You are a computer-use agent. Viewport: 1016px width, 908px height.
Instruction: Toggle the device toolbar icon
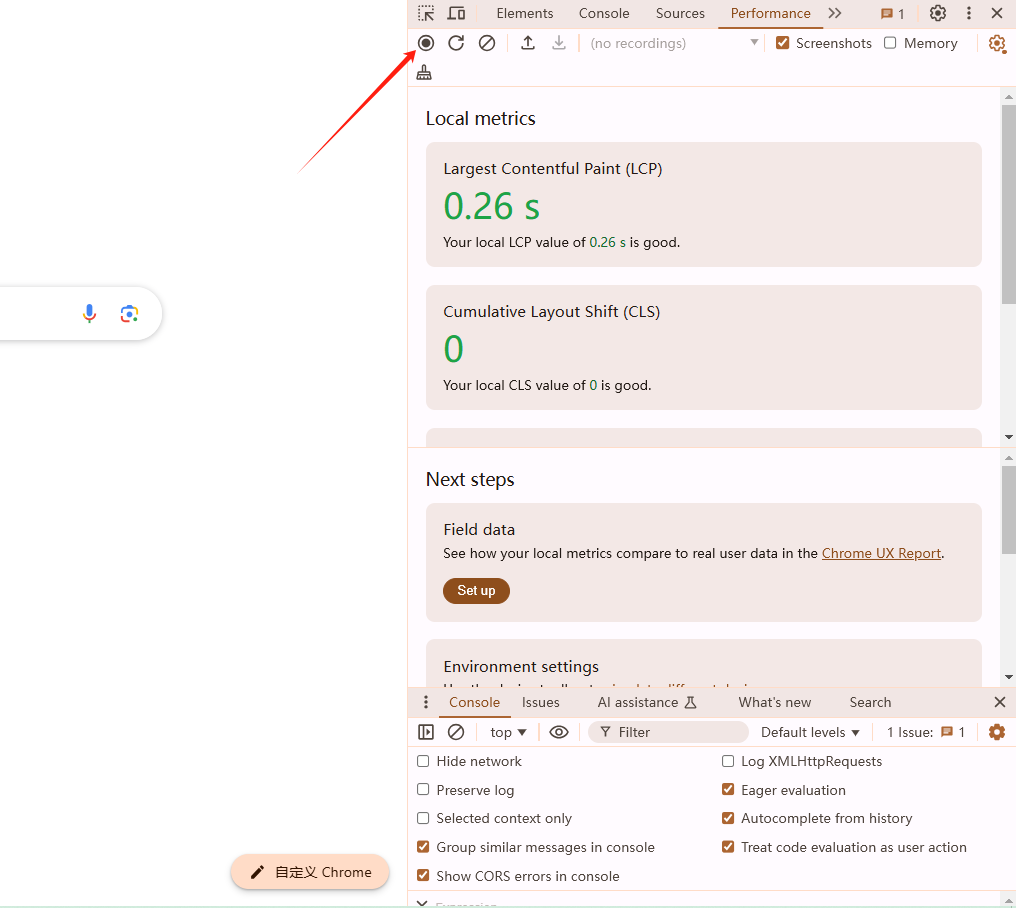point(456,13)
